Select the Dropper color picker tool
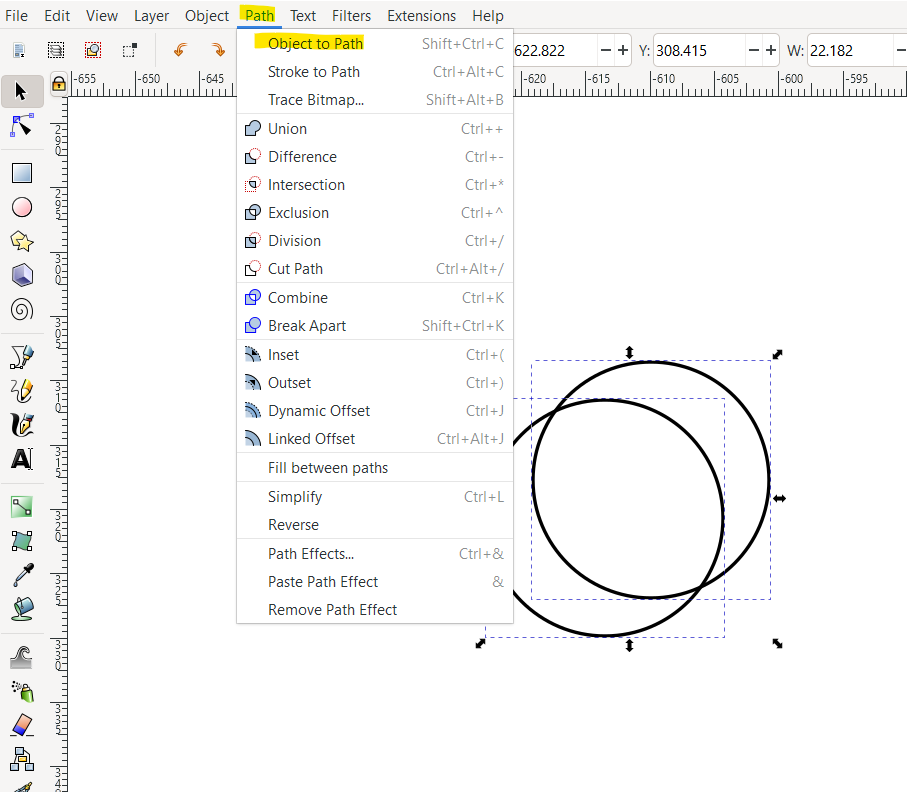The width and height of the screenshot is (907, 792). 22,573
